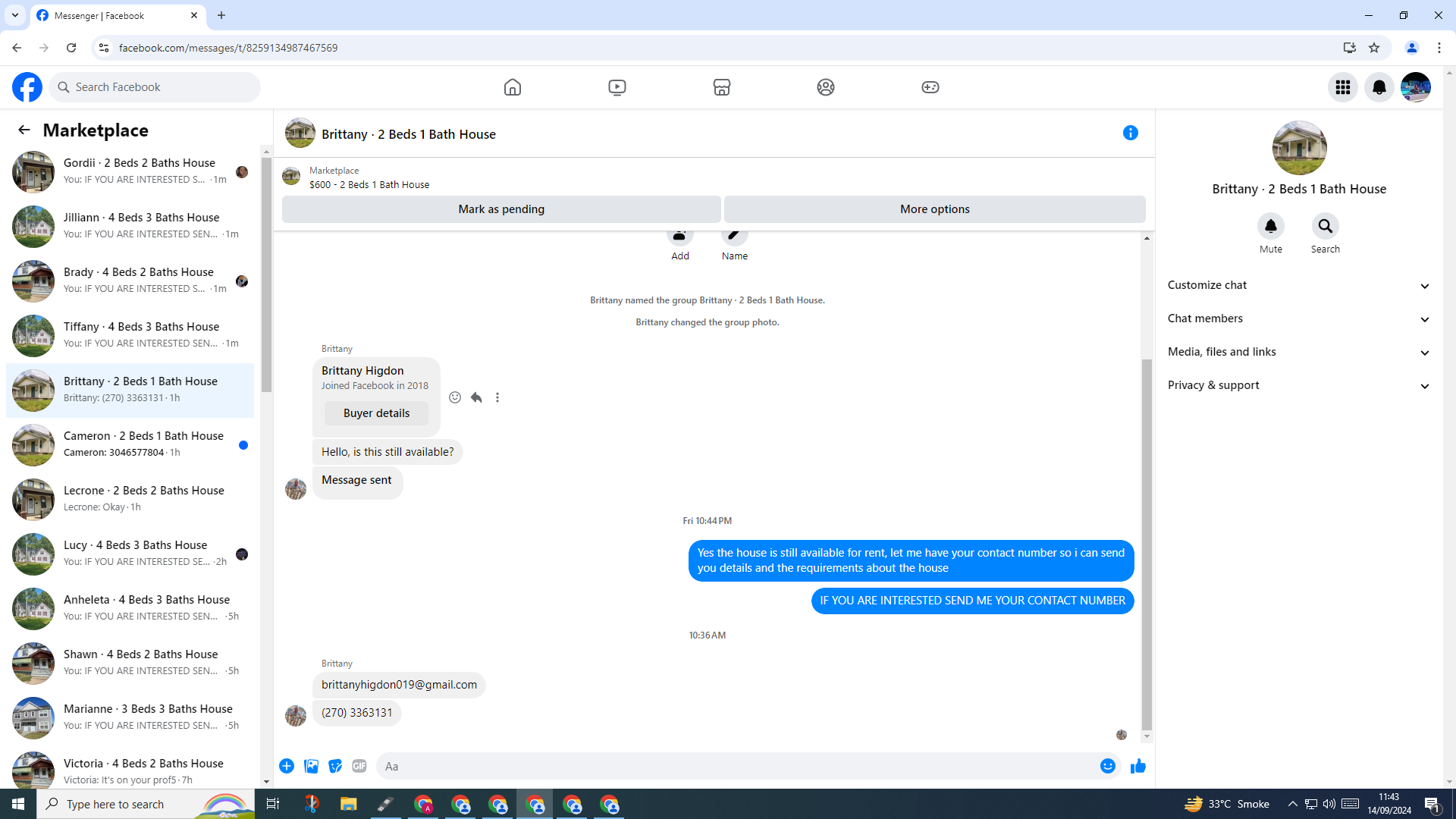This screenshot has width=1456, height=819.
Task: Reply to Brittany Higdon card message
Action: click(476, 397)
